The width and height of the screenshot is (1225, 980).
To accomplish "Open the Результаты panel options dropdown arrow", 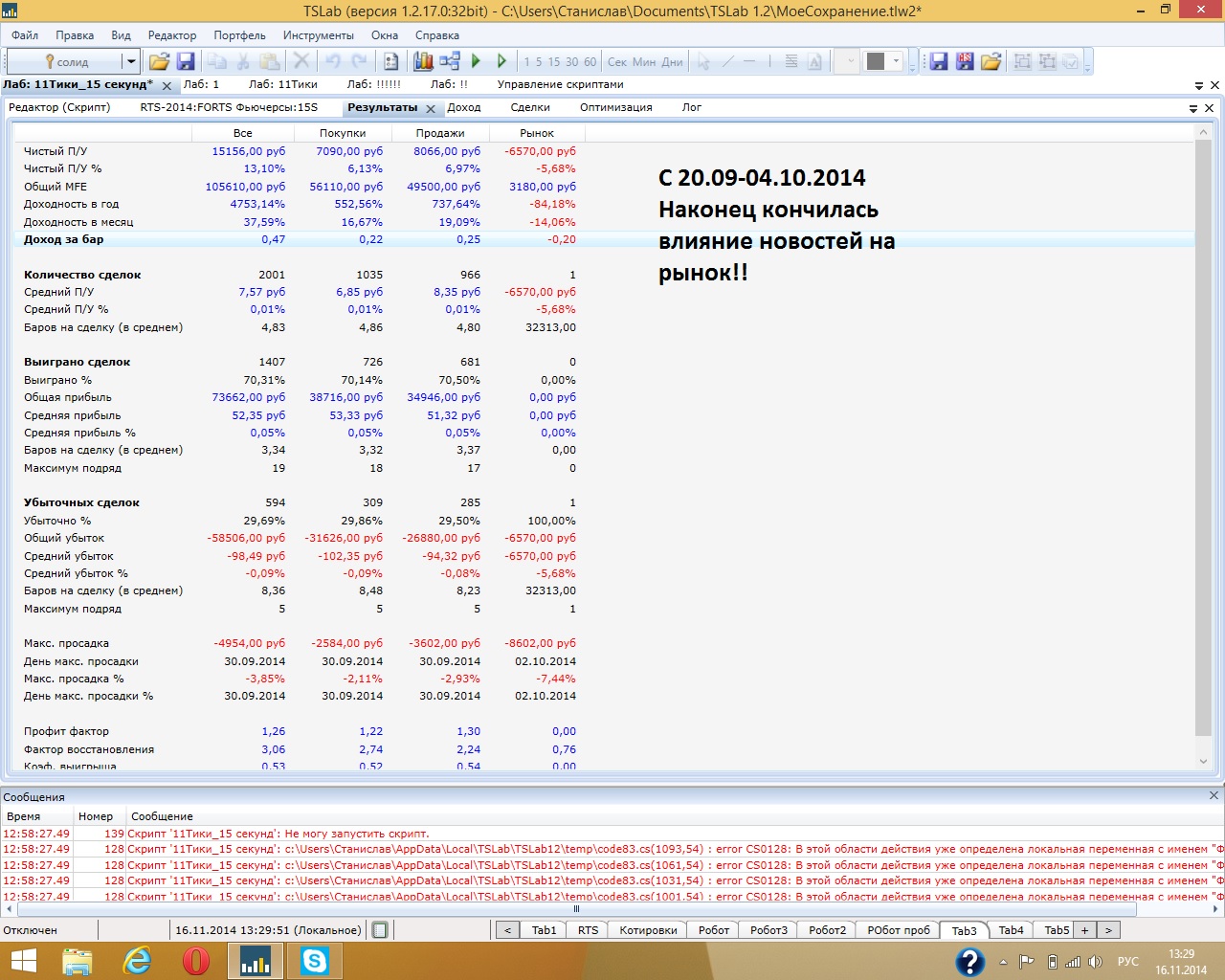I will pos(1193,108).
